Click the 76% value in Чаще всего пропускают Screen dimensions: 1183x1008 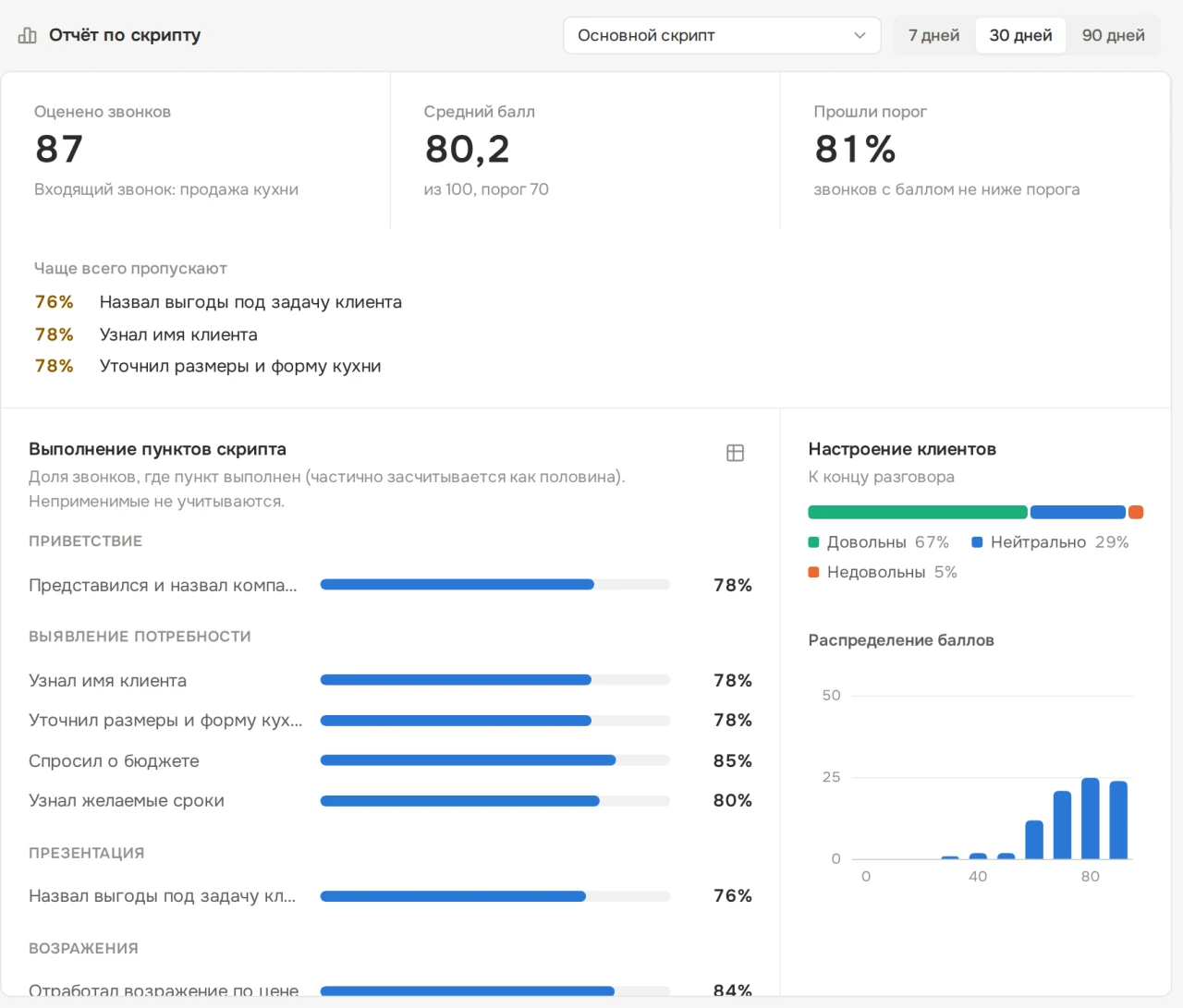55,302
